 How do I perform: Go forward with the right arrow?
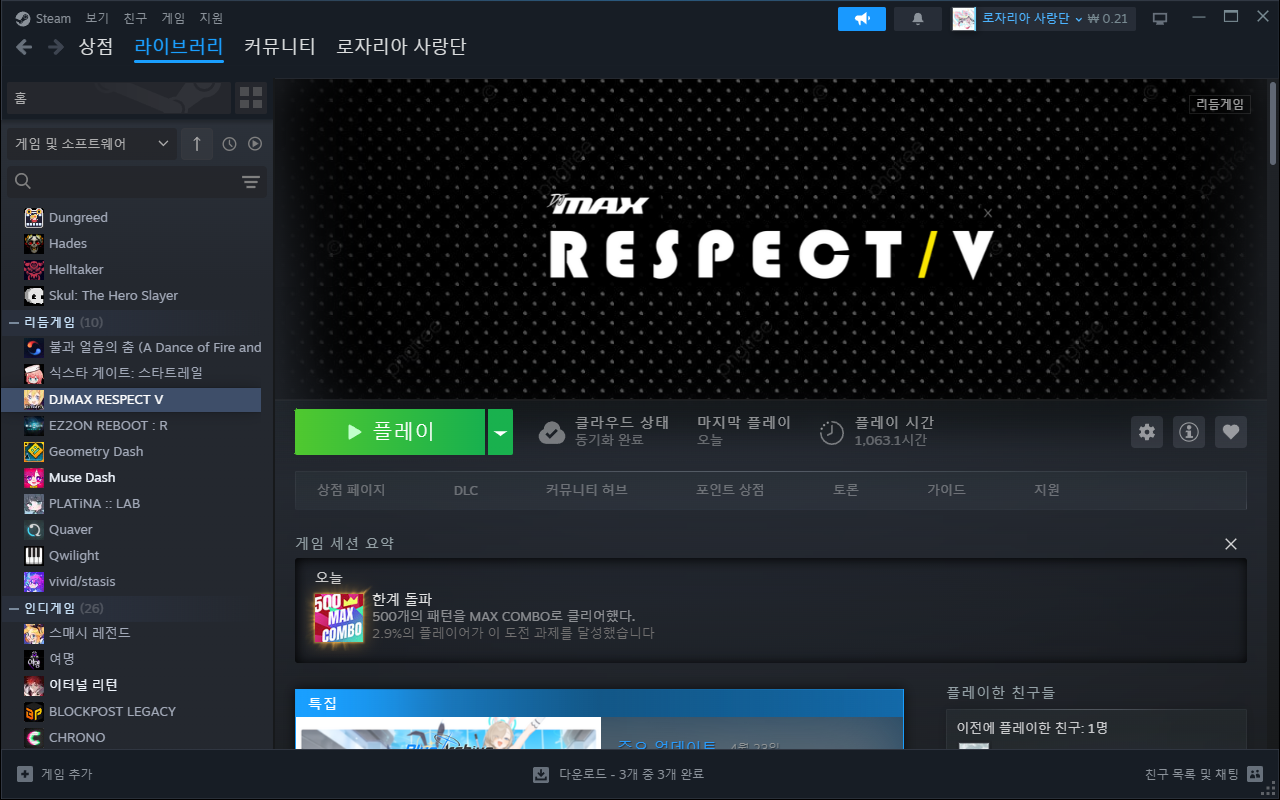tap(56, 47)
